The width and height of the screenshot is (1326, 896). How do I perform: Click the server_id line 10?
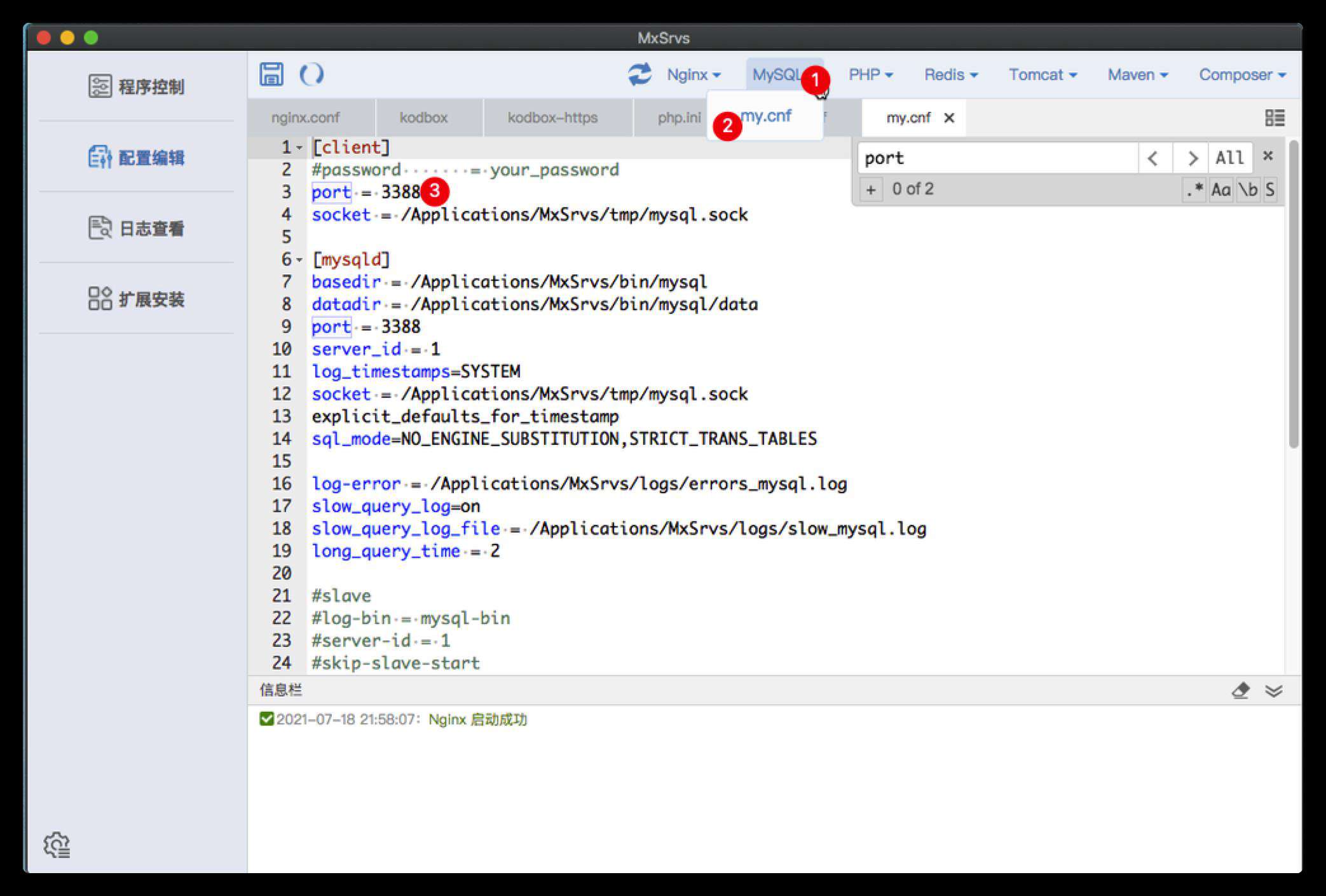tap(376, 349)
